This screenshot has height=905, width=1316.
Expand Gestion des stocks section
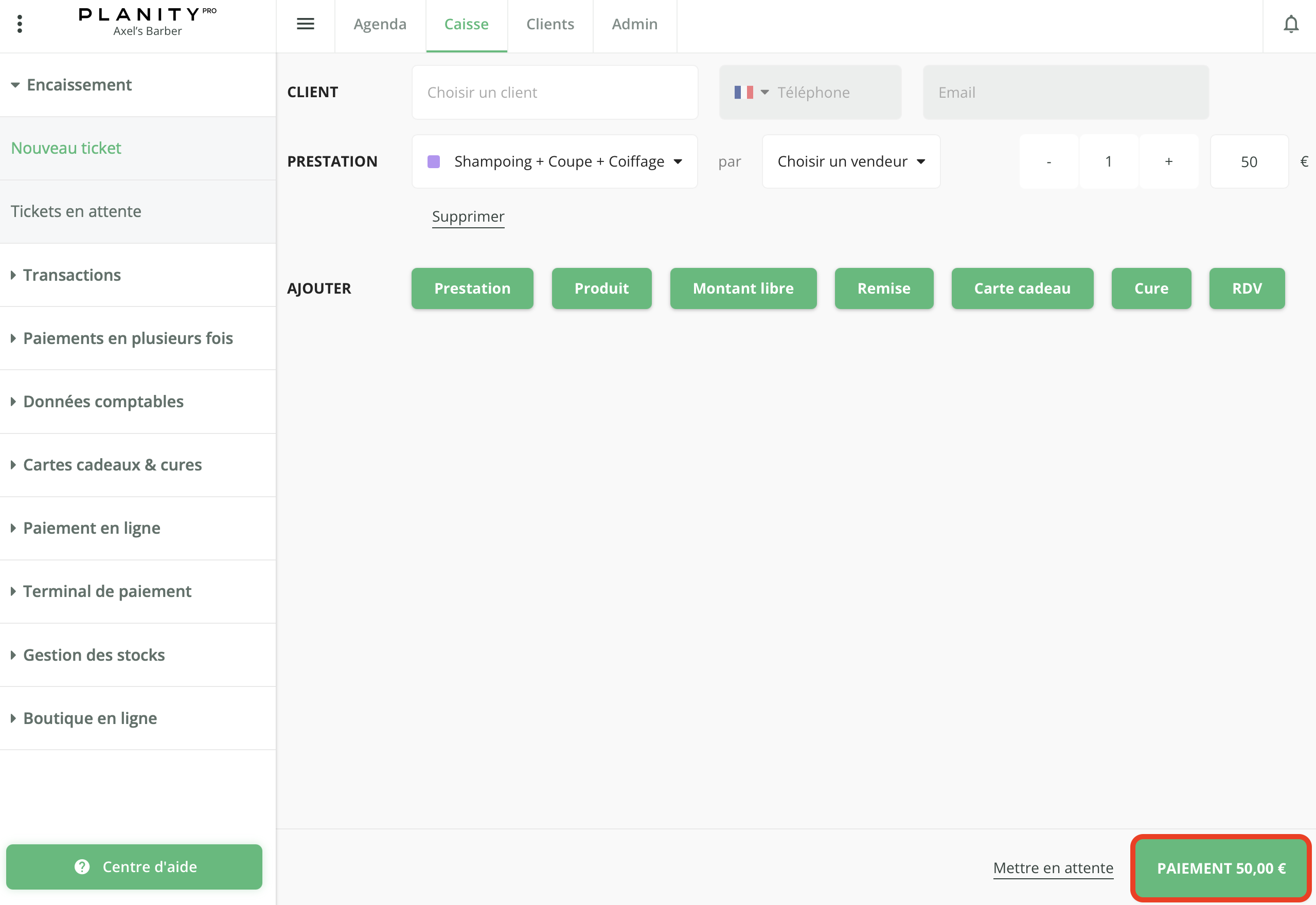pyautogui.click(x=94, y=655)
